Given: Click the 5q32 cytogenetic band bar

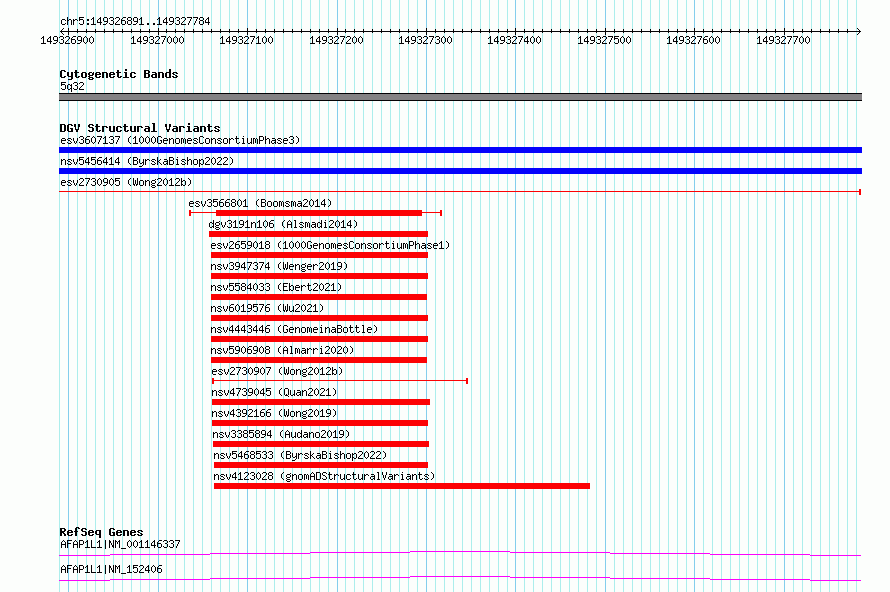Looking at the screenshot, I should 460,97.
